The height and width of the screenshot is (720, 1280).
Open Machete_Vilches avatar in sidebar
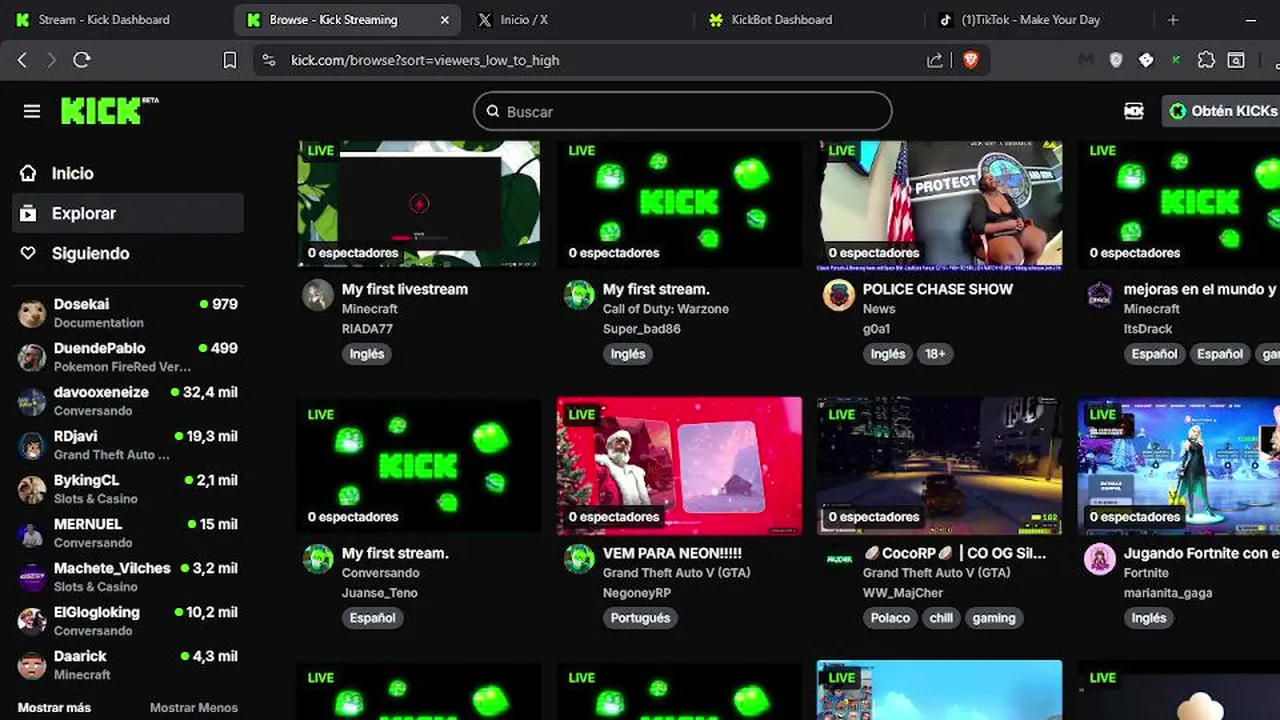(x=32, y=577)
